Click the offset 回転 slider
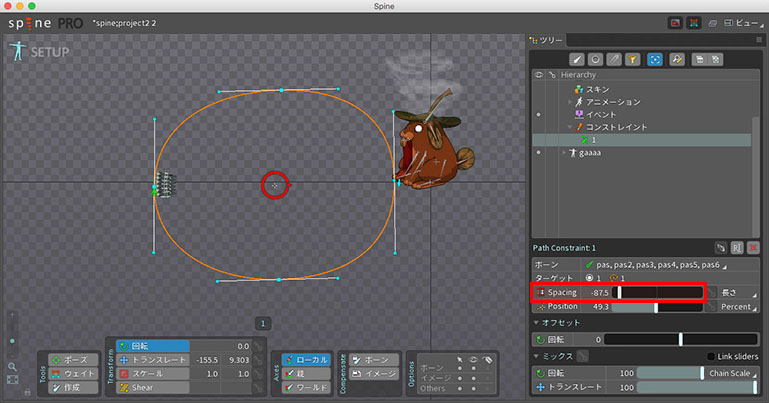Screen dimensions: 769x403 pos(681,339)
